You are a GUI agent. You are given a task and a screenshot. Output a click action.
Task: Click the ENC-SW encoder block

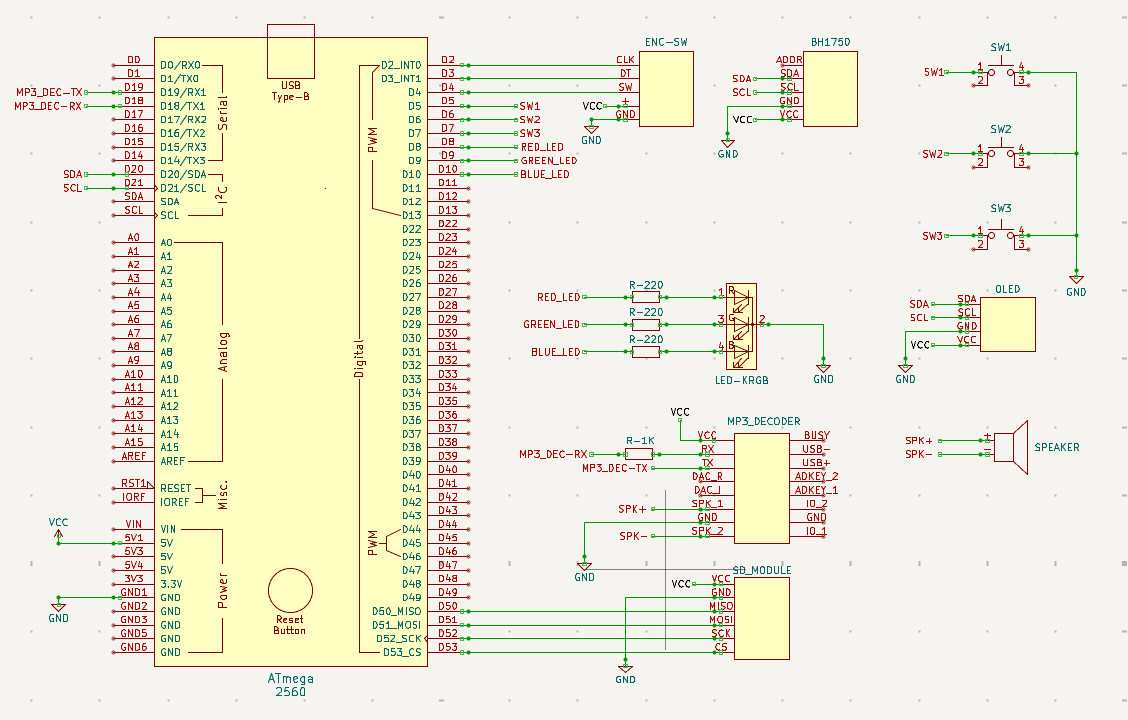(666, 89)
